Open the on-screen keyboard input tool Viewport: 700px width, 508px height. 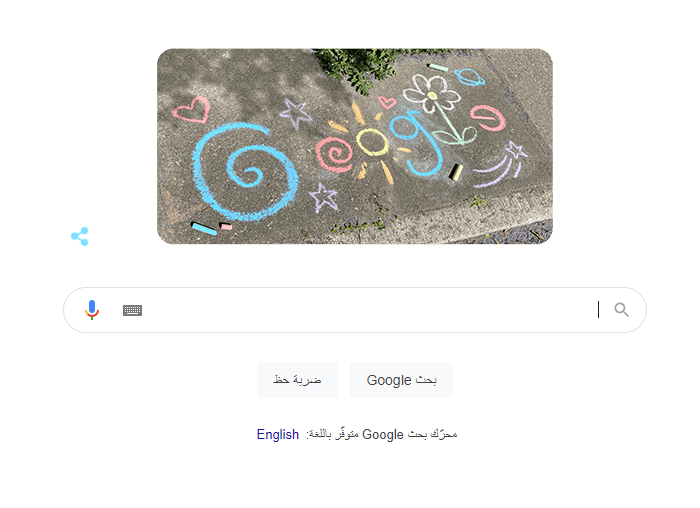click(x=133, y=310)
